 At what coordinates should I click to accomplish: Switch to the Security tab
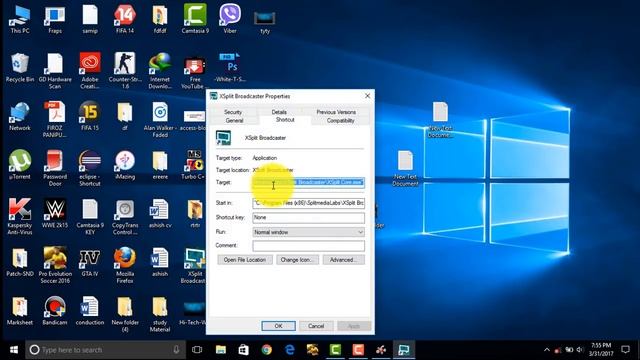(x=233, y=112)
